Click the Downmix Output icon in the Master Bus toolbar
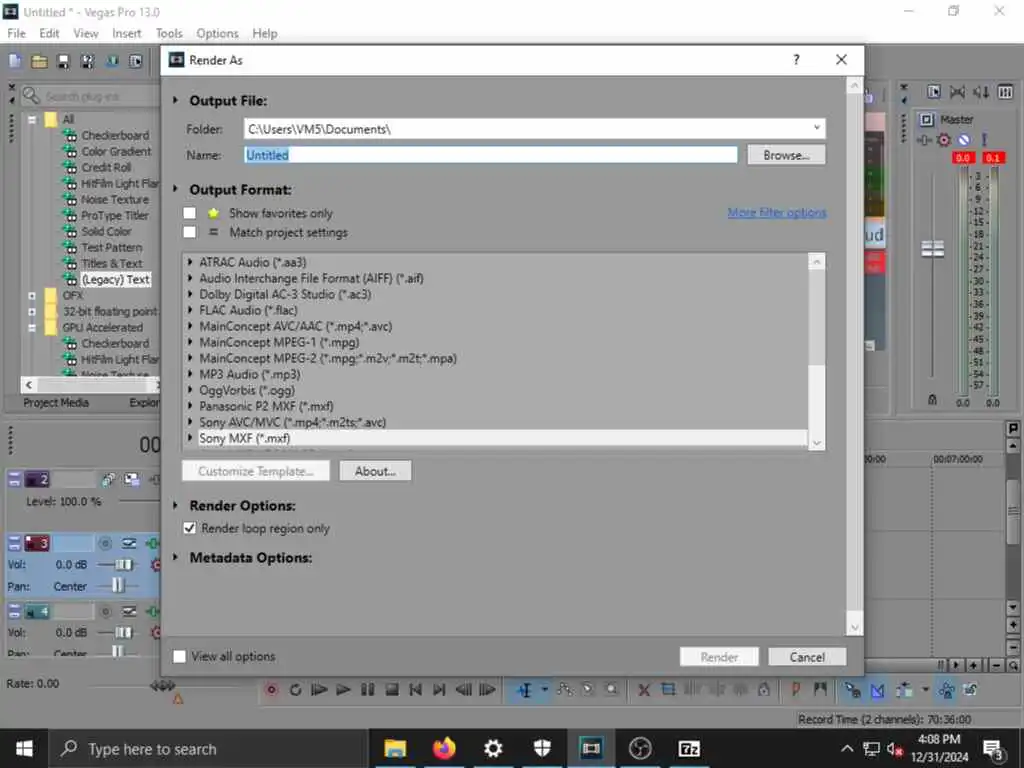 pos(957,92)
